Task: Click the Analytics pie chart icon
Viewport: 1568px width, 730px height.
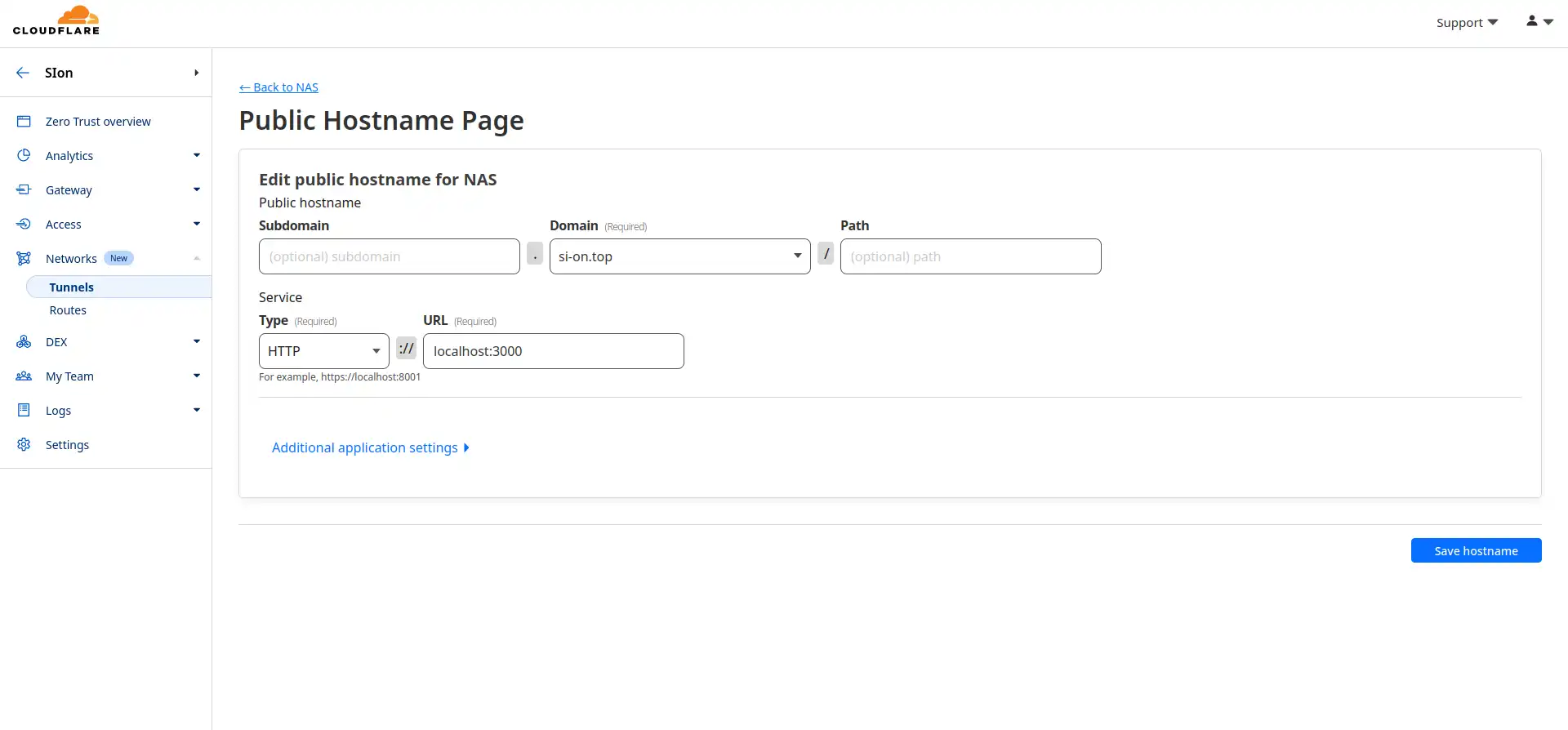Action: 24,155
